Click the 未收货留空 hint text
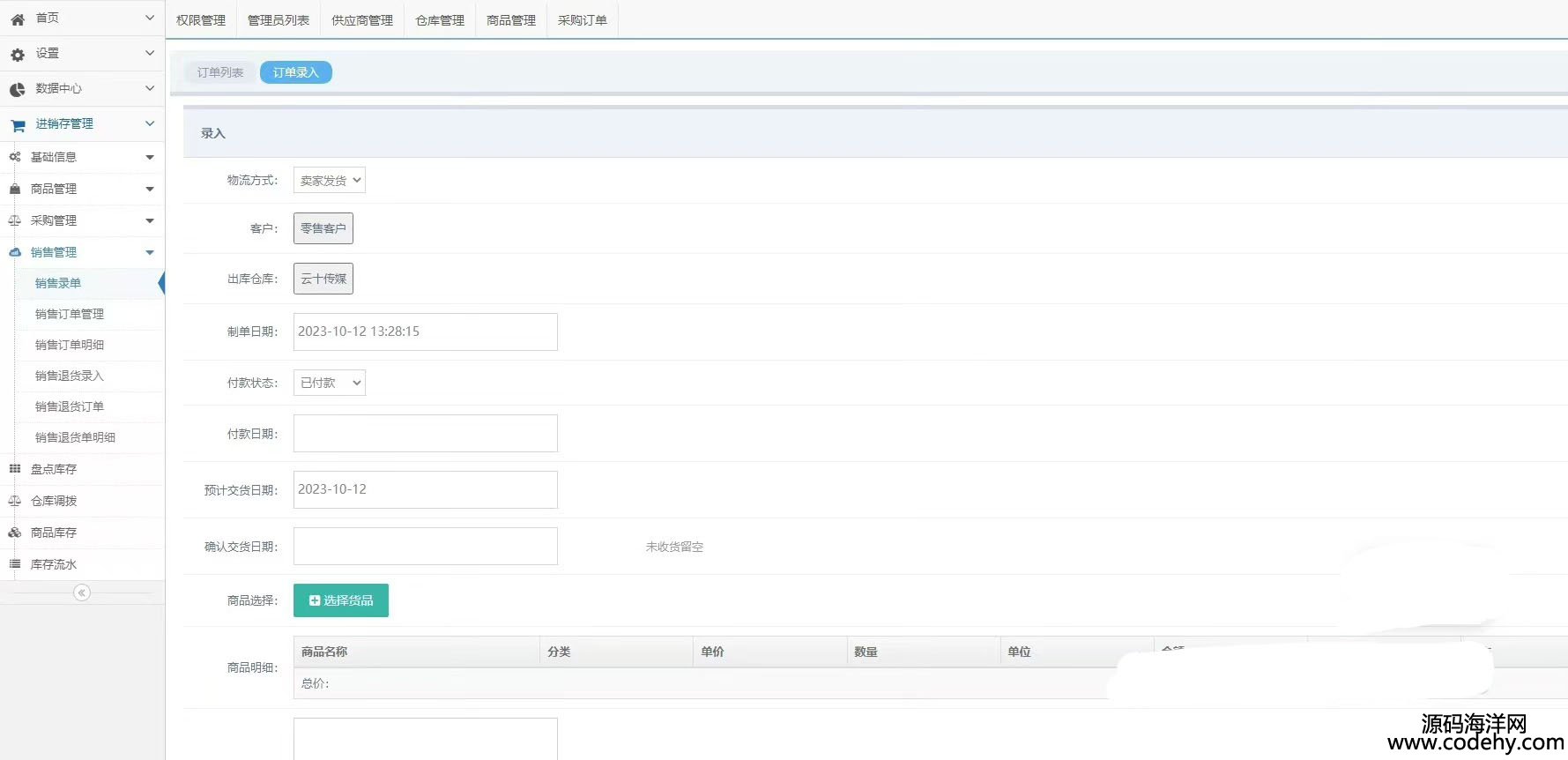Image resolution: width=1568 pixels, height=760 pixels. pyautogui.click(x=674, y=547)
